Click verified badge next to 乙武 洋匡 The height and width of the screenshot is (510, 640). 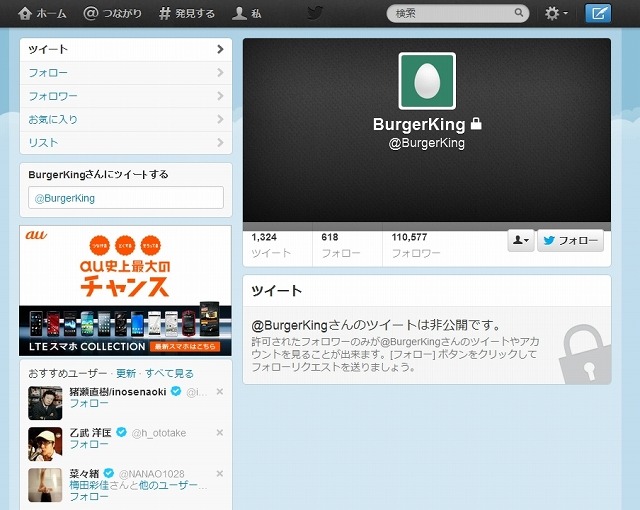coord(122,432)
